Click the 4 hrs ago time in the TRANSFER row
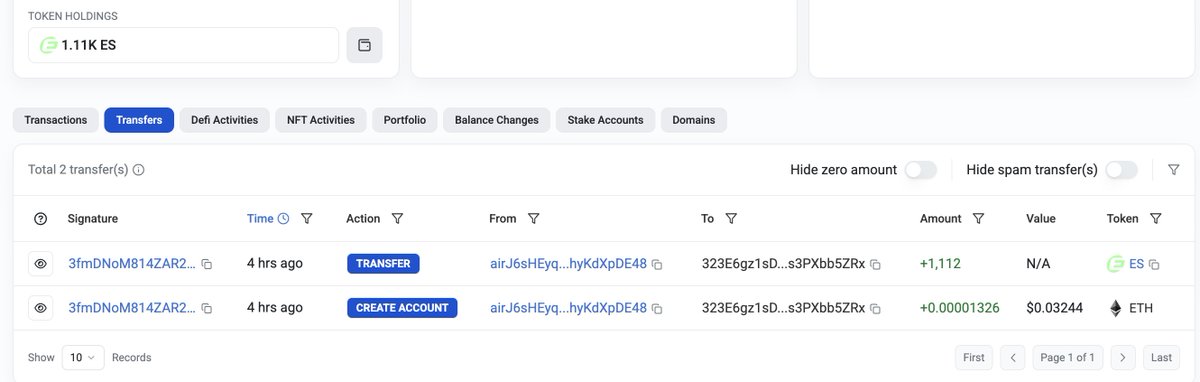The width and height of the screenshot is (1200, 382). pyautogui.click(x=275, y=264)
